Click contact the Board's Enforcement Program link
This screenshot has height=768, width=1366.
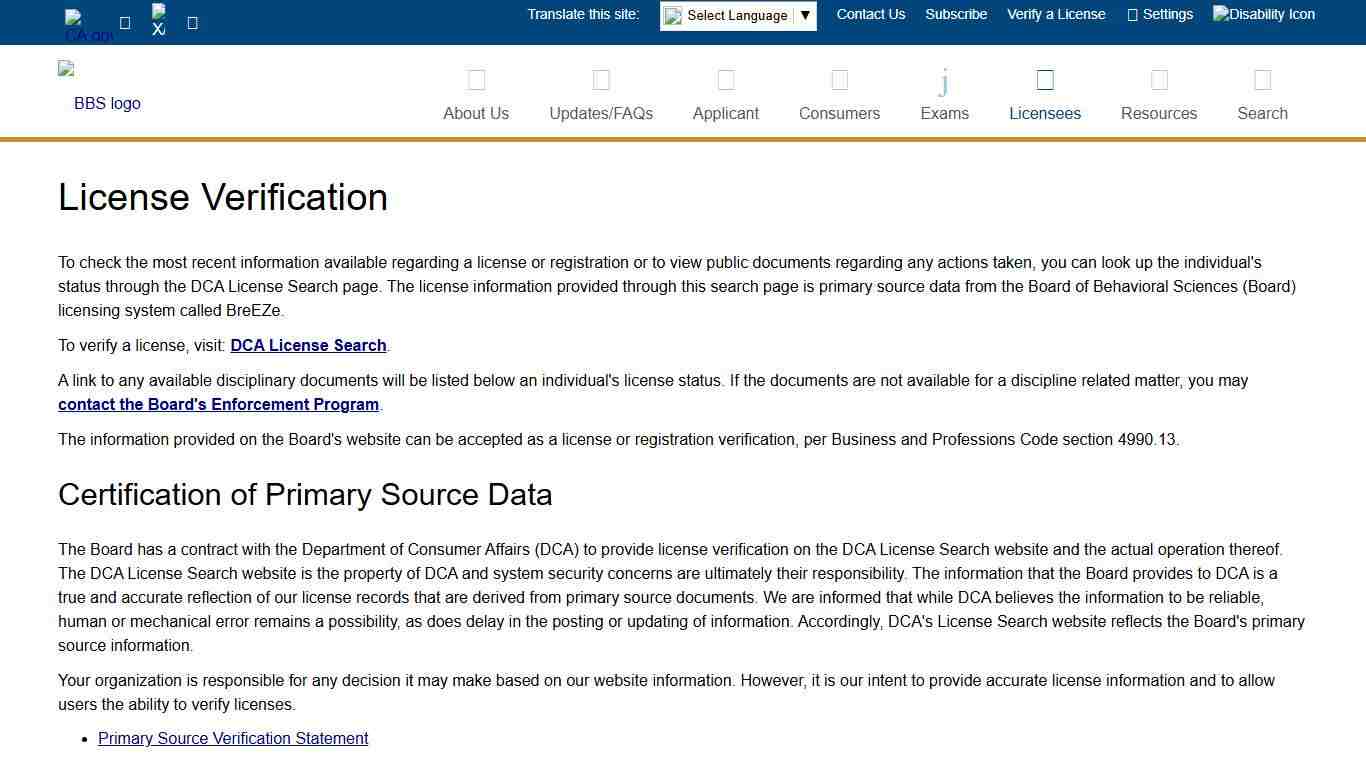tap(218, 404)
